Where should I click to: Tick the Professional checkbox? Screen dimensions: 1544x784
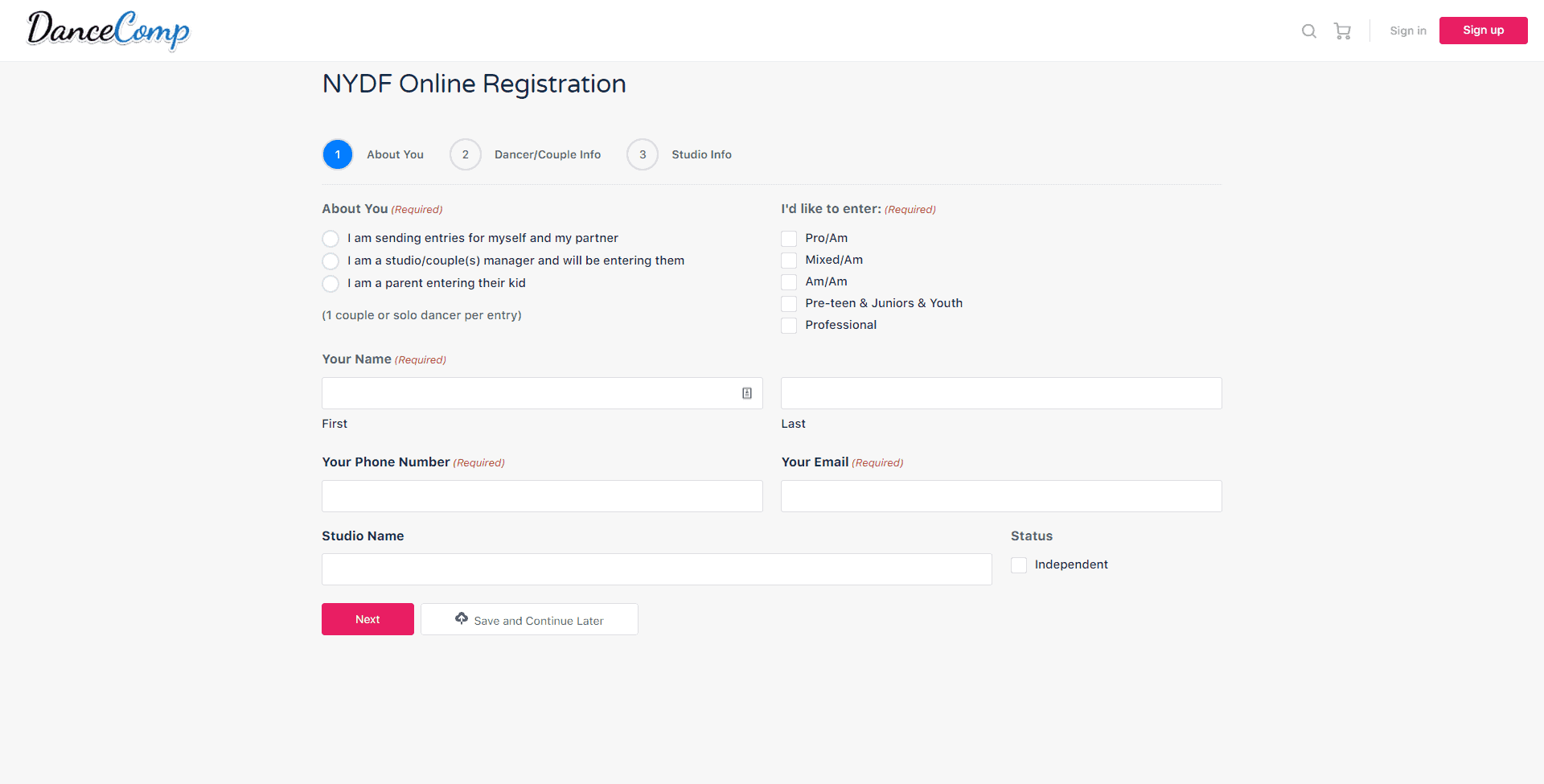point(789,326)
